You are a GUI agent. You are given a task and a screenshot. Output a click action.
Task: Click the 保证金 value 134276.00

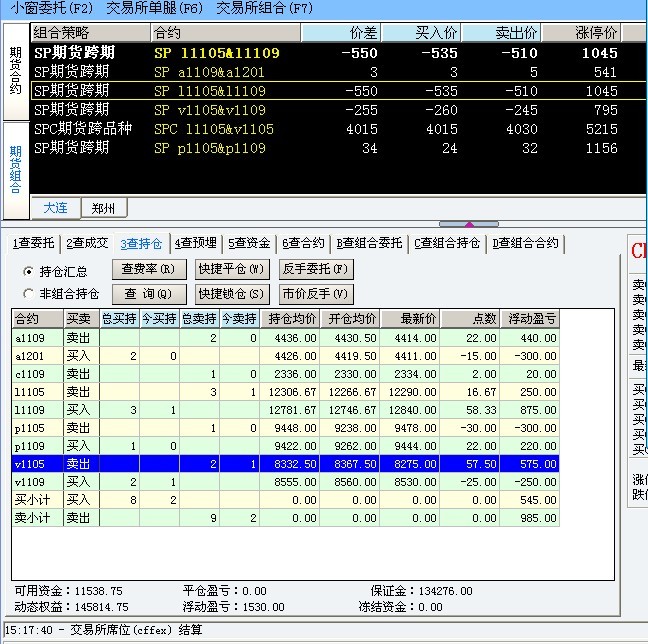coord(445,591)
